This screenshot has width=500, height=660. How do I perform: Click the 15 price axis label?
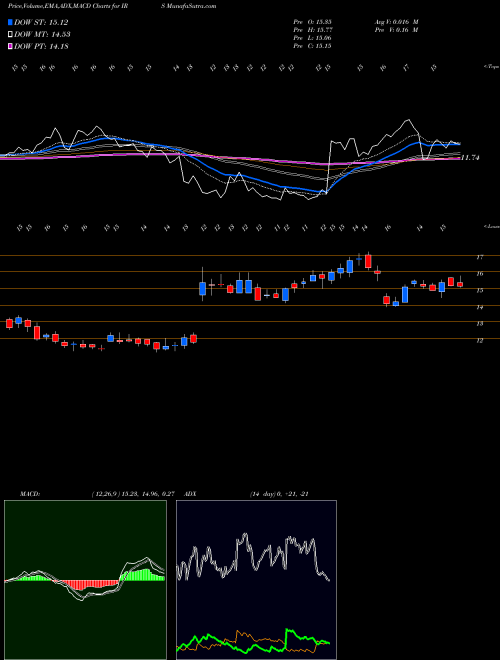point(480,290)
